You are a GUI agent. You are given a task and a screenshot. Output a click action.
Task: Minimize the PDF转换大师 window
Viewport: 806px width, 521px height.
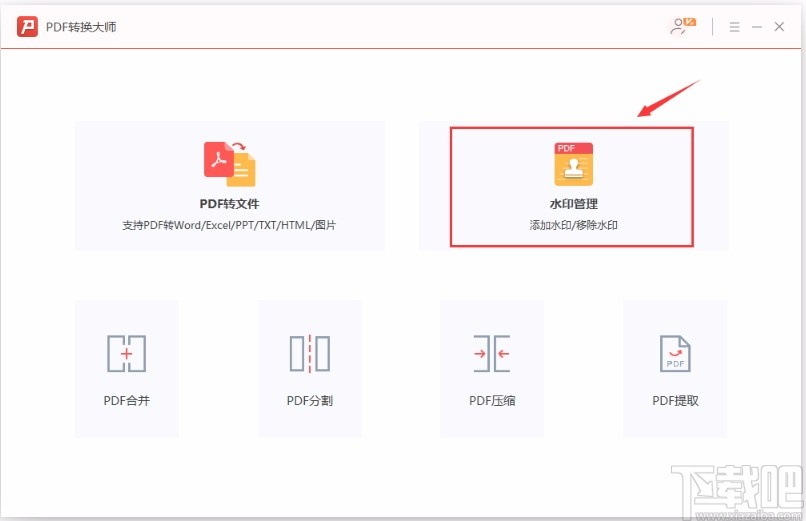point(757,27)
